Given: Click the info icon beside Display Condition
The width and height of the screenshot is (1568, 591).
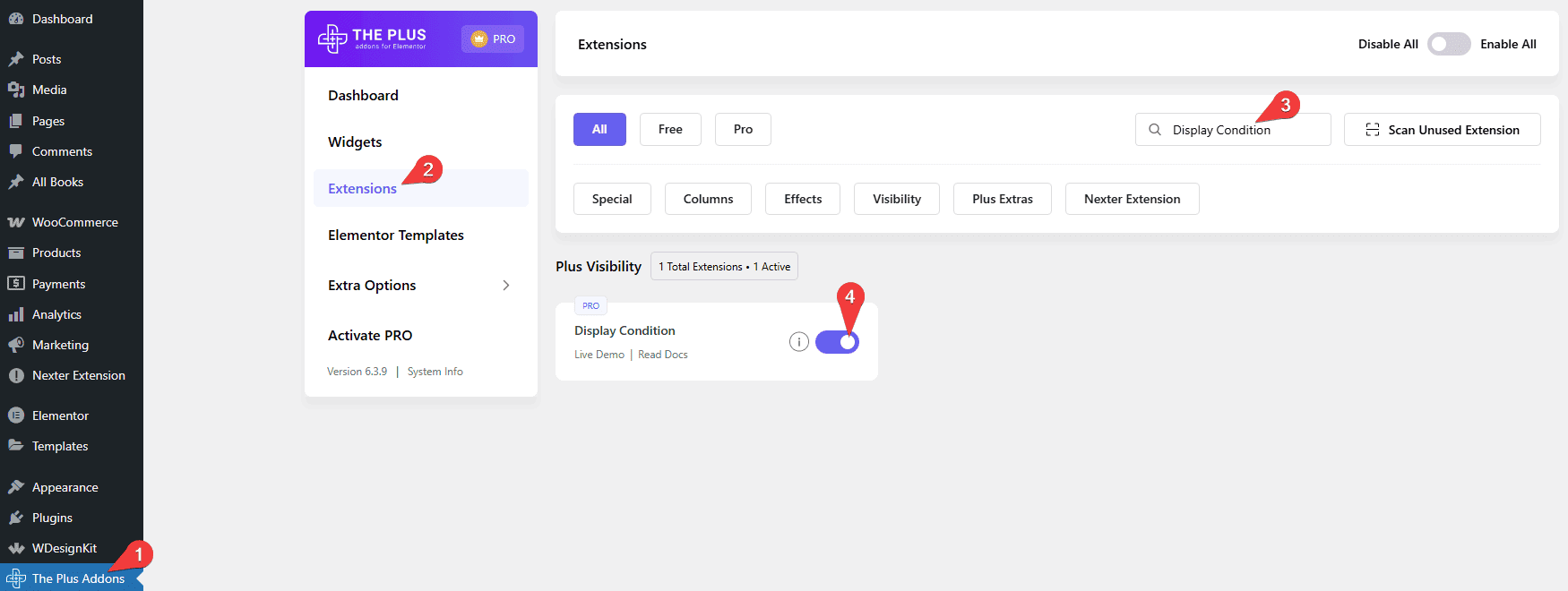Looking at the screenshot, I should (799, 342).
